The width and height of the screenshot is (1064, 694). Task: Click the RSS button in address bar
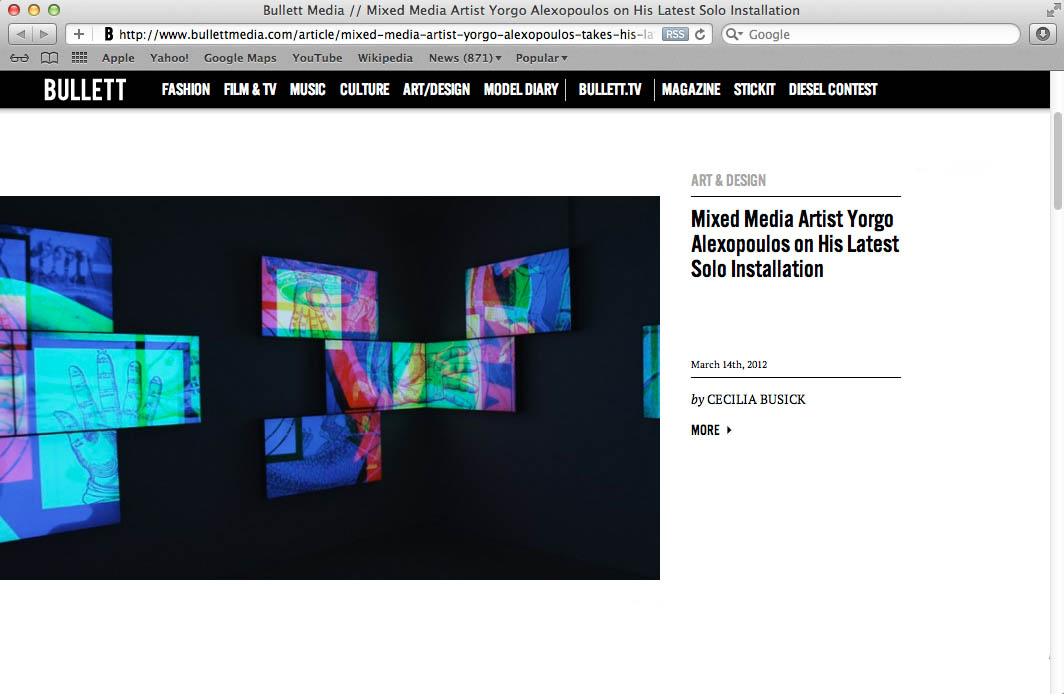pos(674,34)
